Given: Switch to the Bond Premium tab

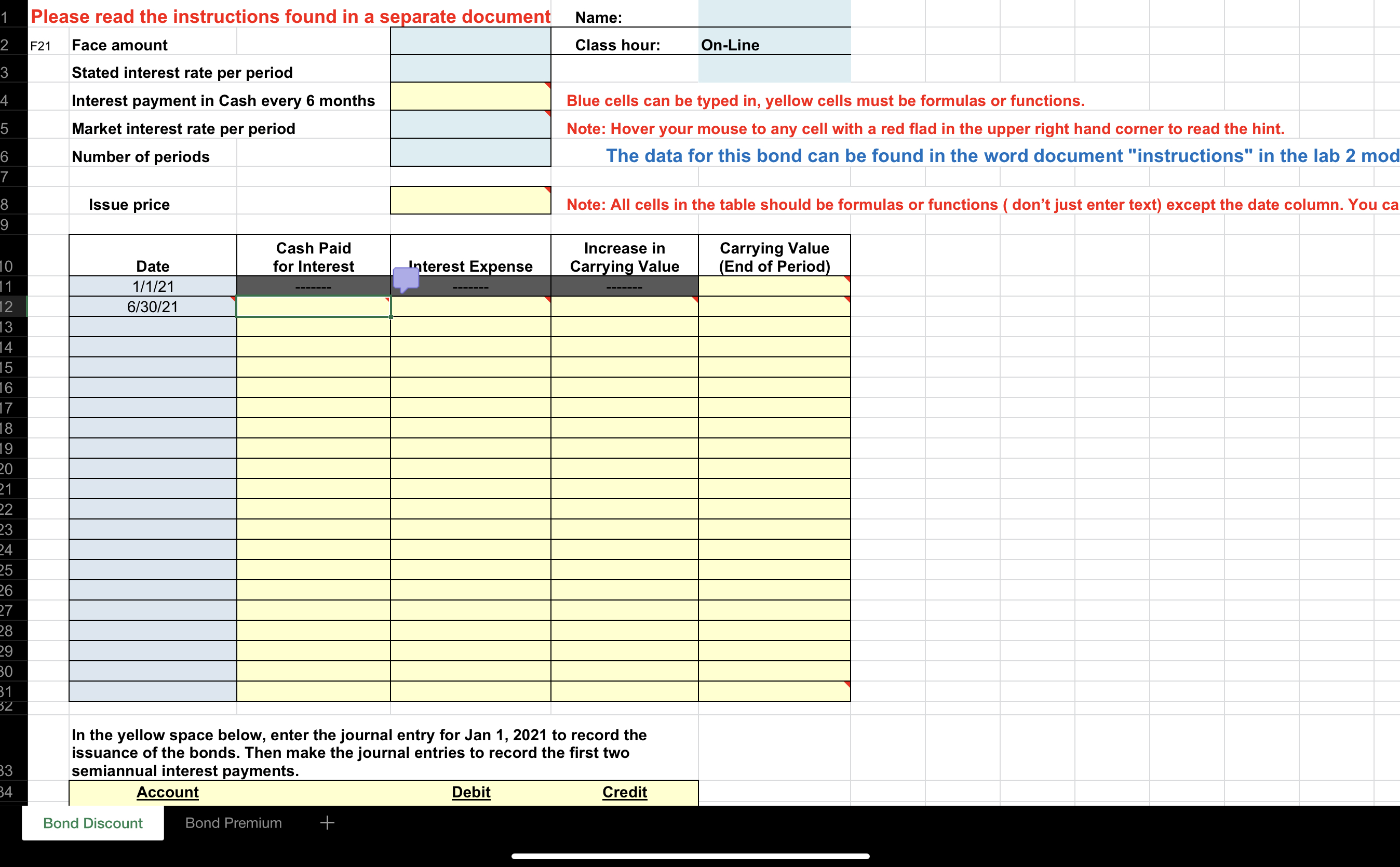Looking at the screenshot, I should coord(232,822).
